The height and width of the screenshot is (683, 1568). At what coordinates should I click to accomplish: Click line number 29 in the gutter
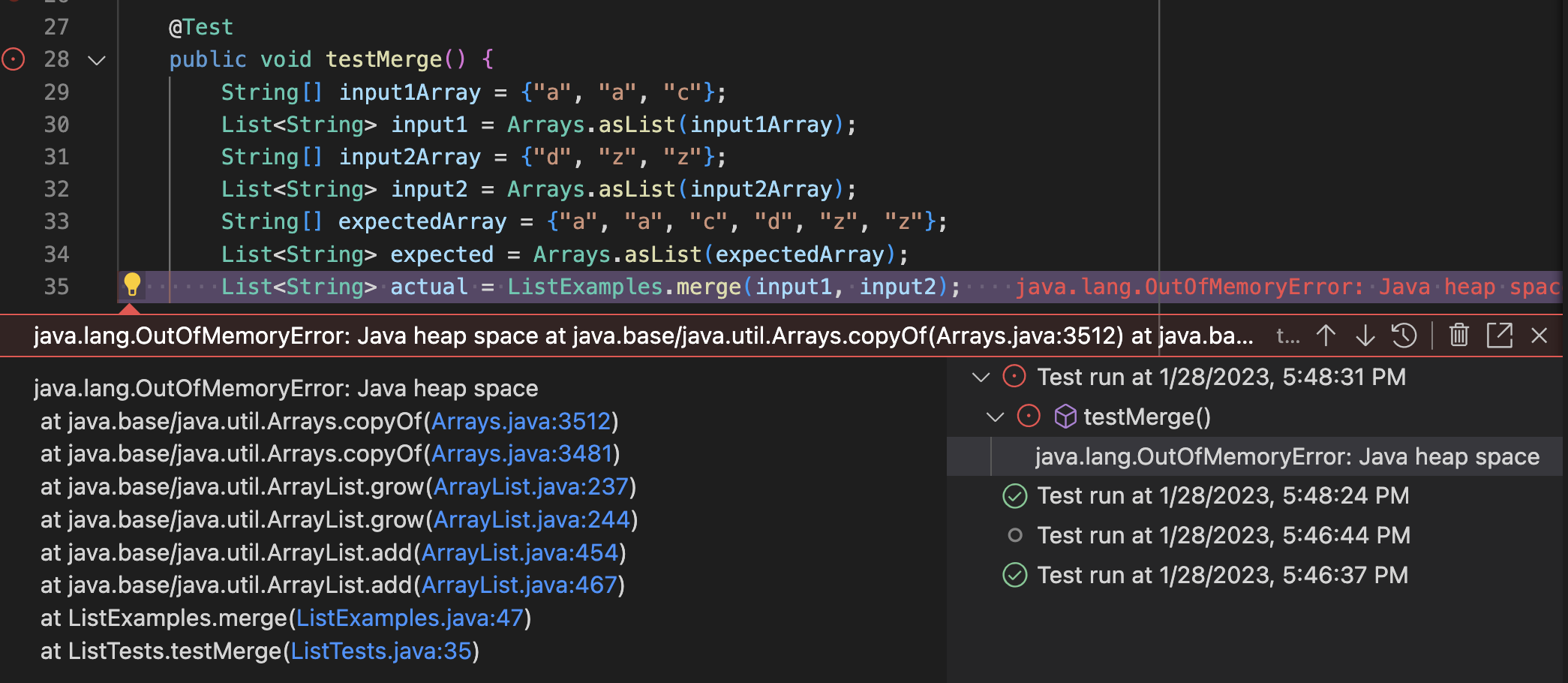coord(56,92)
